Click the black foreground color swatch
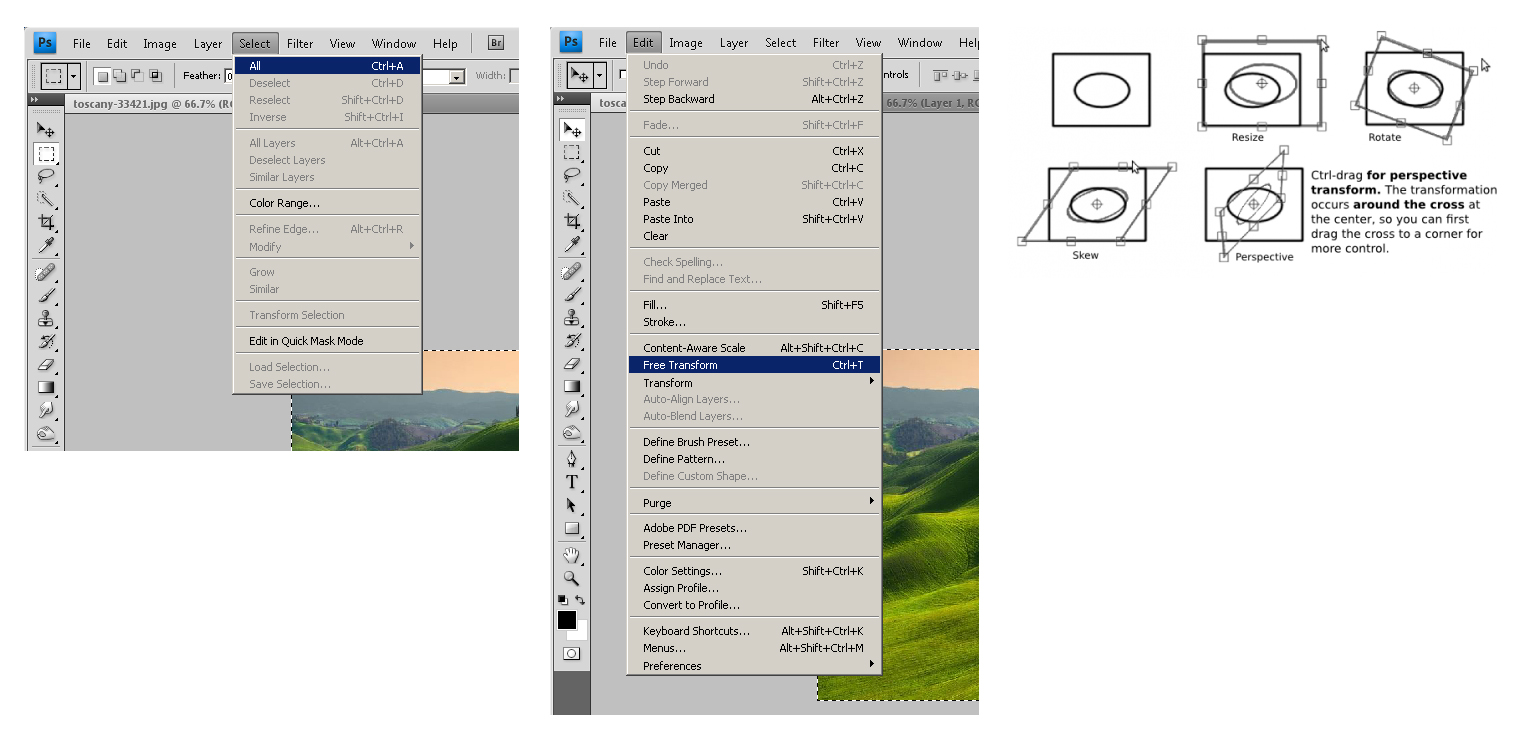1517x741 pixels. click(x=566, y=619)
